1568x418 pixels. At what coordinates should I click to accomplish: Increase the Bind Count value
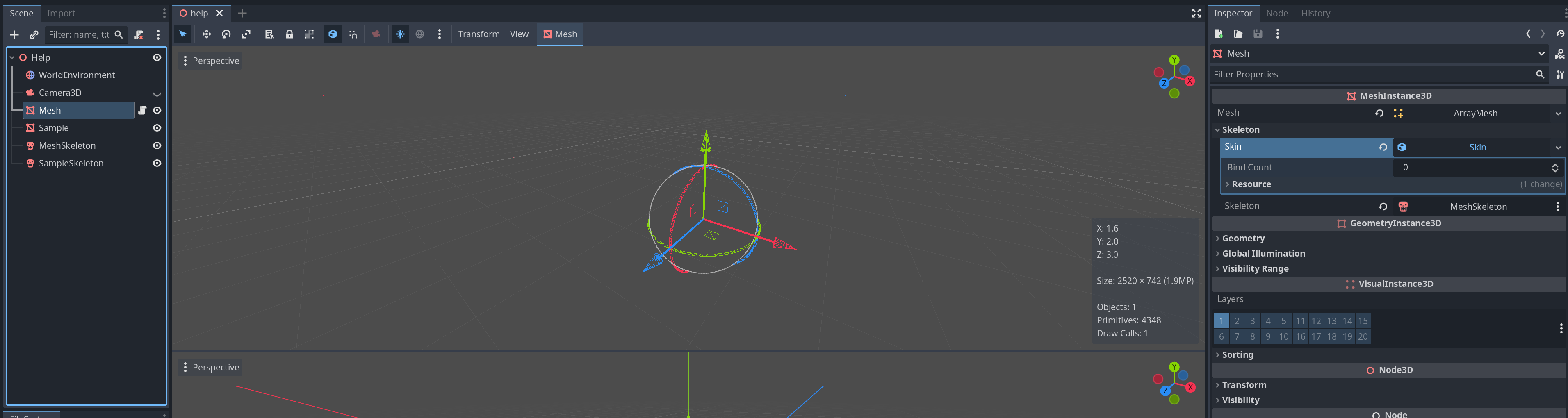point(1555,165)
